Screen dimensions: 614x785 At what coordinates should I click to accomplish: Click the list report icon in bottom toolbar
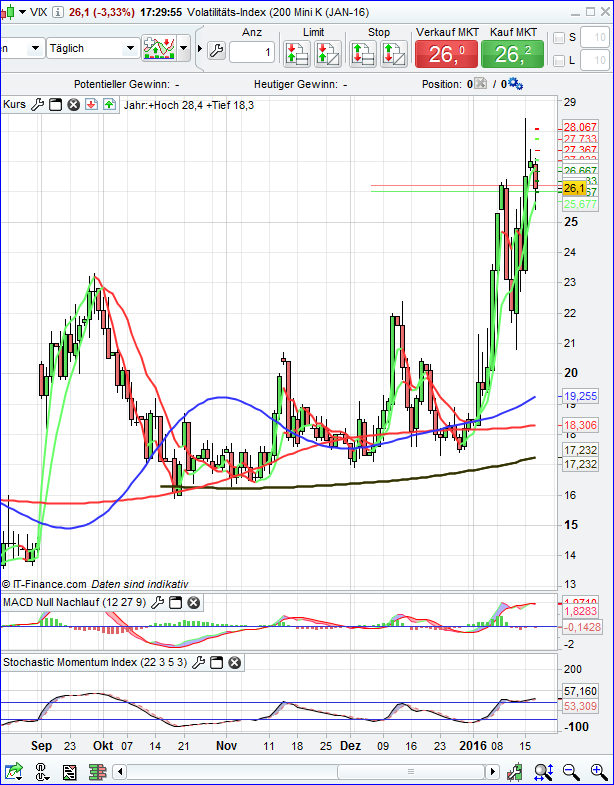point(70,771)
